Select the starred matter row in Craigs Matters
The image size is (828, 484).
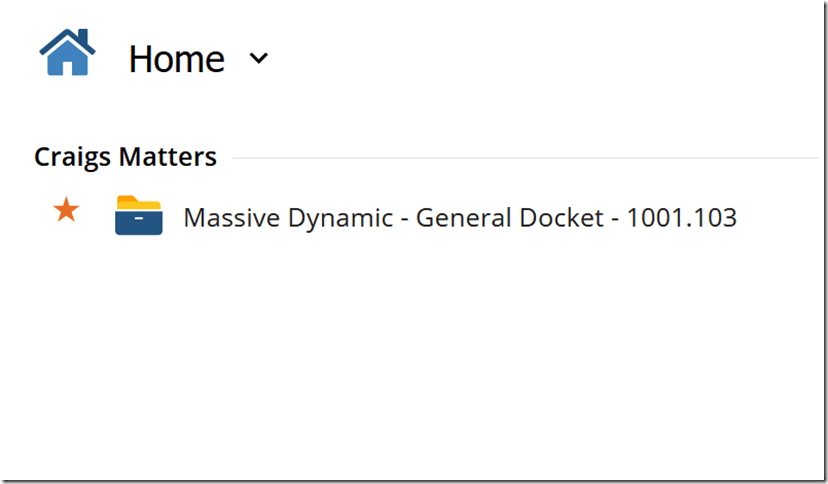point(394,215)
